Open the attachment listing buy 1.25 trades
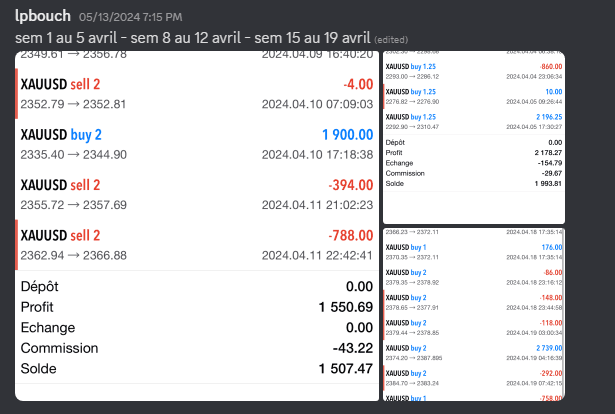 474,137
